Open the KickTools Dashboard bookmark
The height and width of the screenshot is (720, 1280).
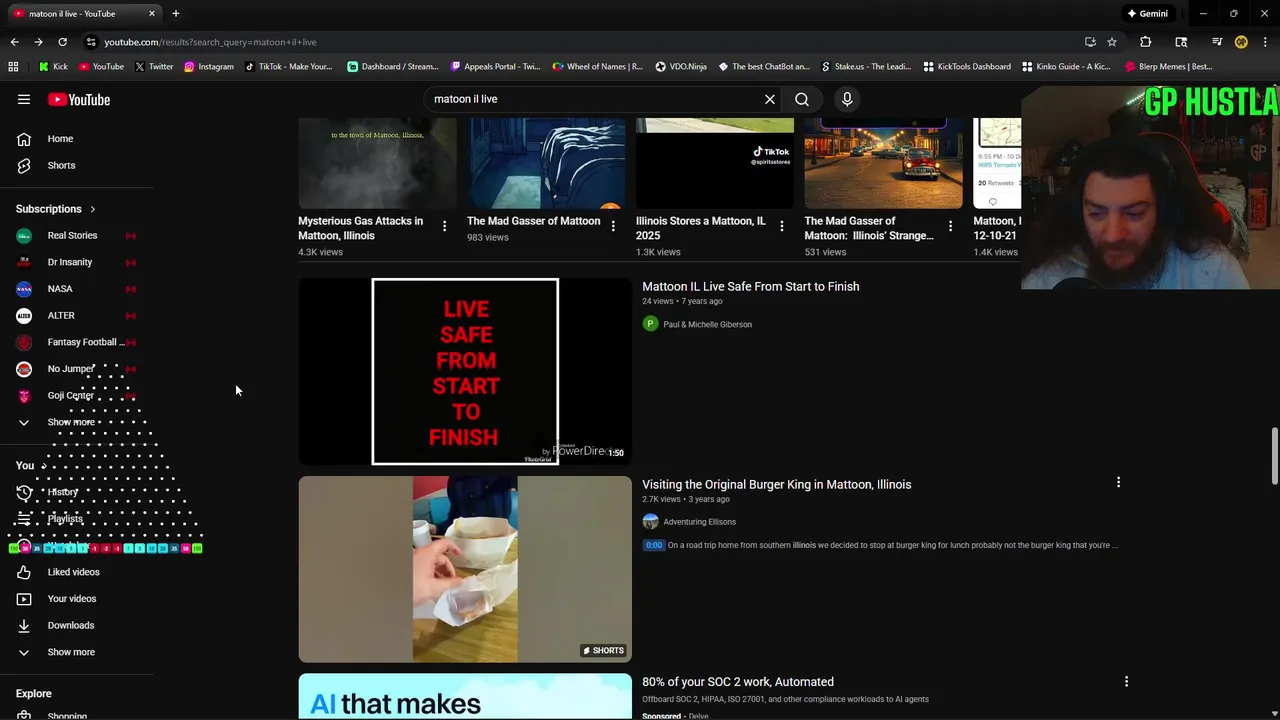967,67
